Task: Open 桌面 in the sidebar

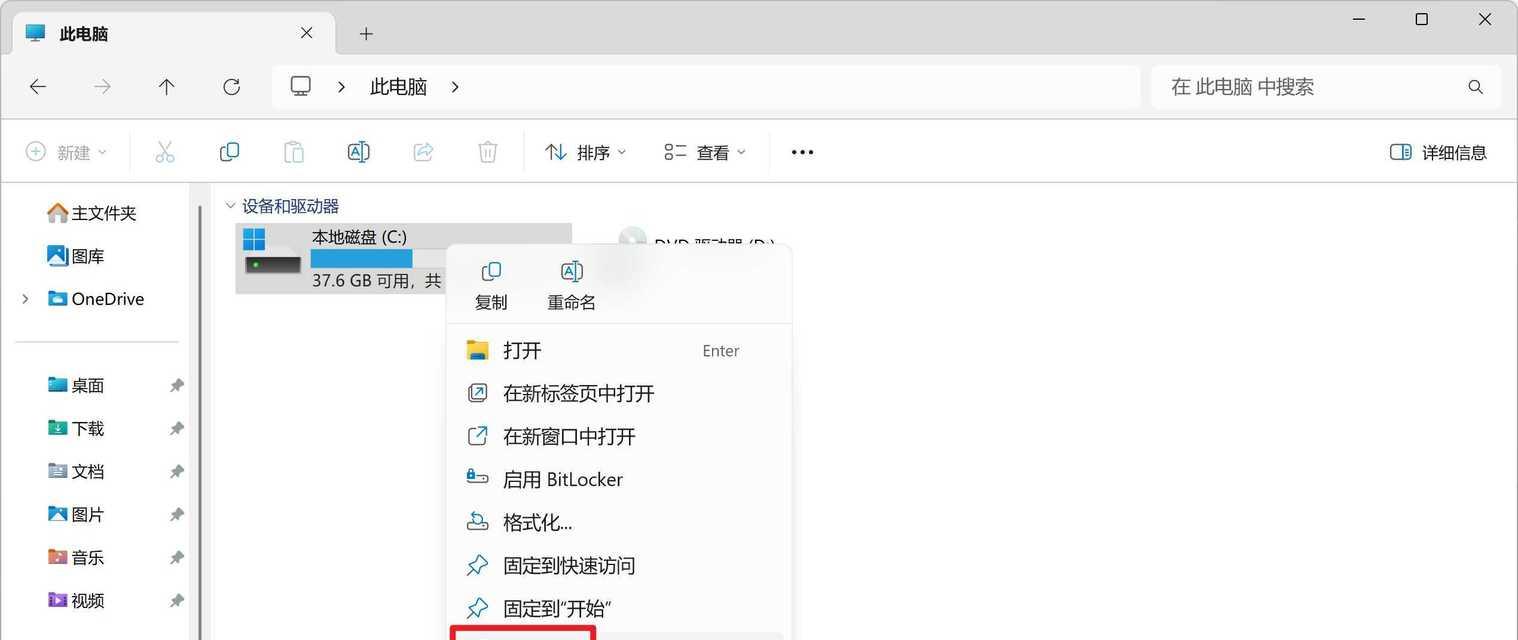Action: tap(76, 385)
